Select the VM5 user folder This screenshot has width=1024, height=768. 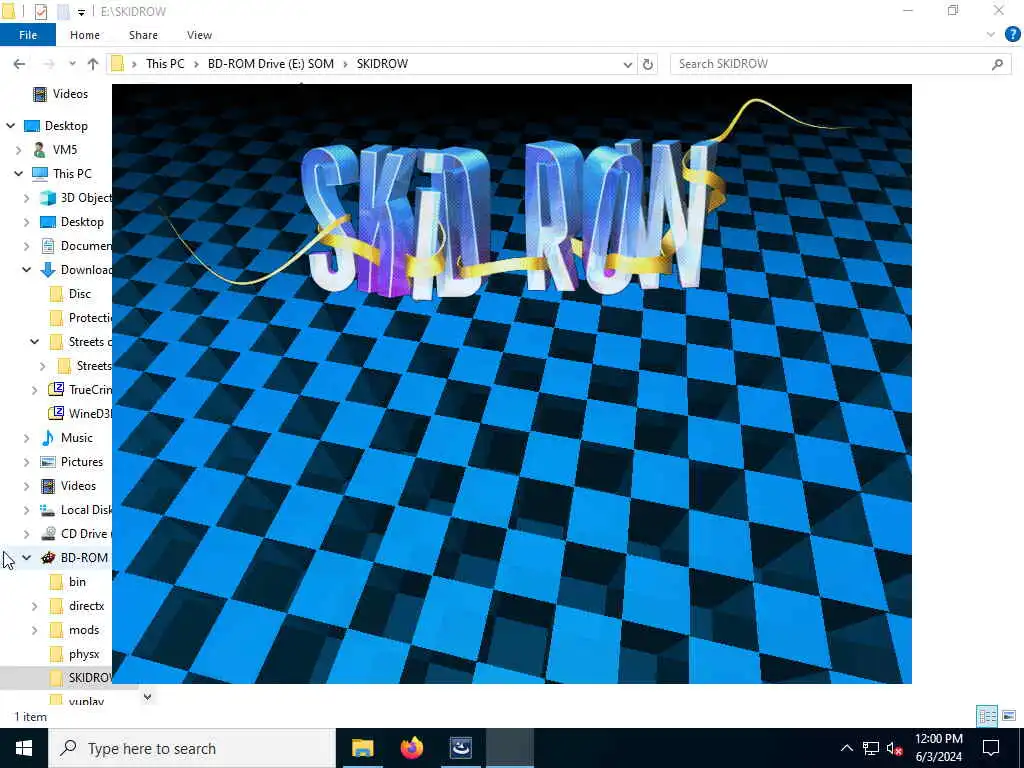pos(64,150)
